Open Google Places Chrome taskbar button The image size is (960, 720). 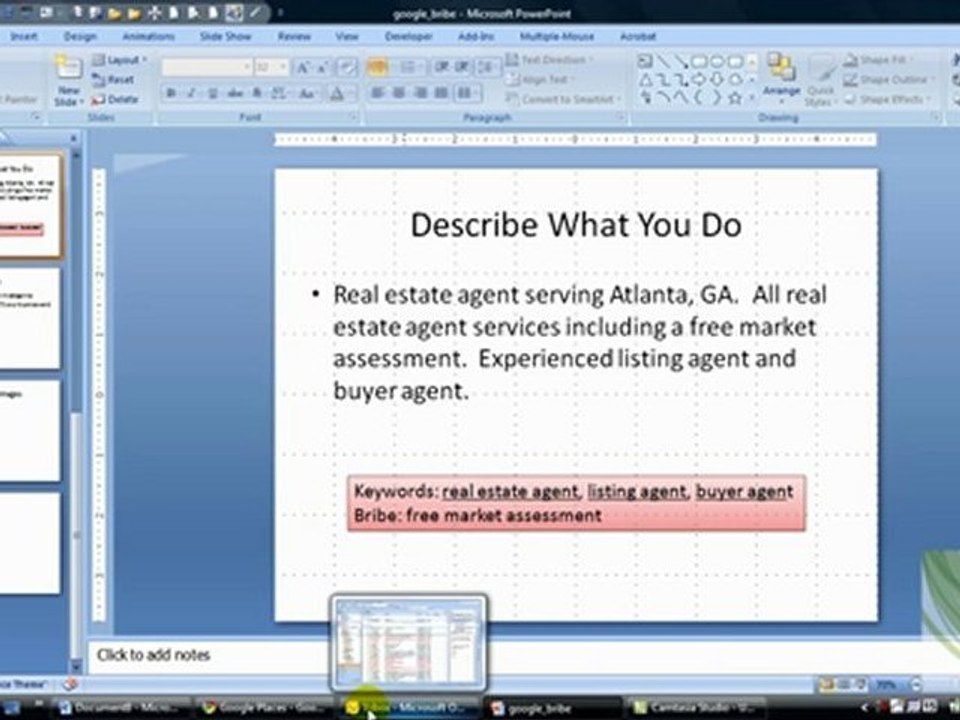click(264, 708)
